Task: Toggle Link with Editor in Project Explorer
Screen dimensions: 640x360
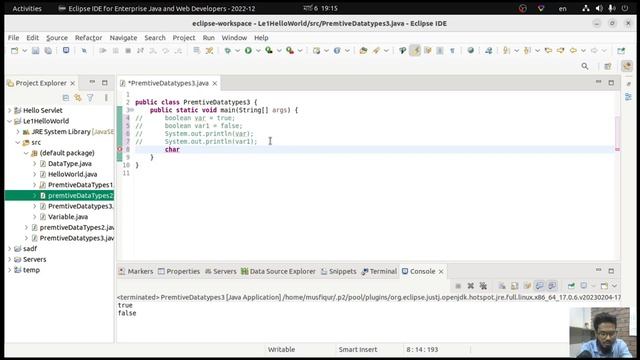Action: point(78,98)
